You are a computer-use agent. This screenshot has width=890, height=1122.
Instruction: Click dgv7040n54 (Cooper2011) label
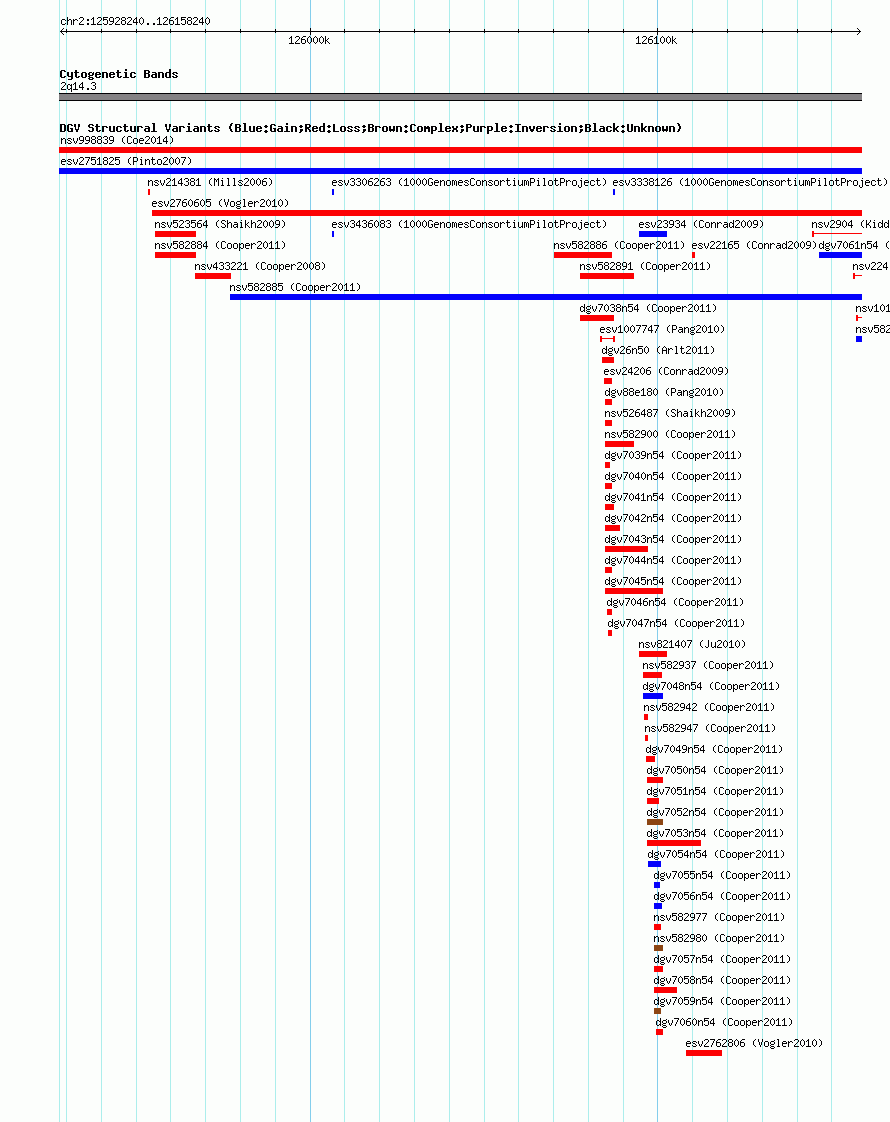pyautogui.click(x=673, y=476)
